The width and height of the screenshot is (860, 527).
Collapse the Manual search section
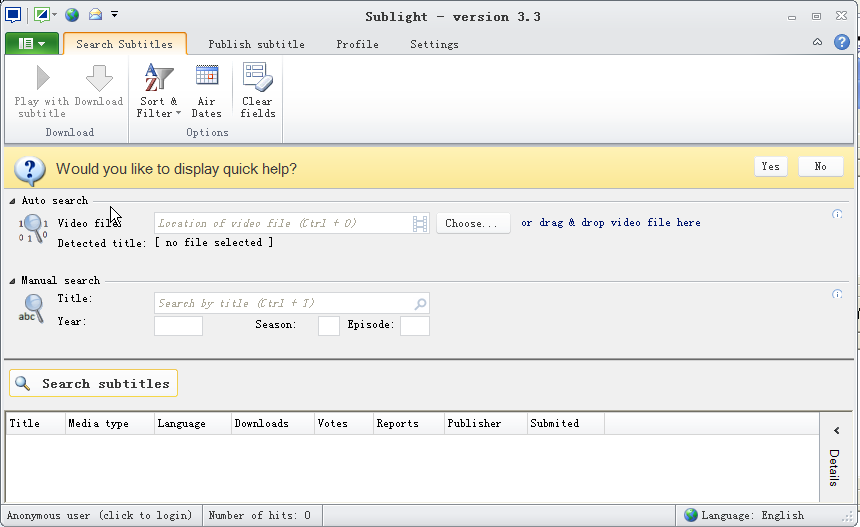tap(13, 281)
